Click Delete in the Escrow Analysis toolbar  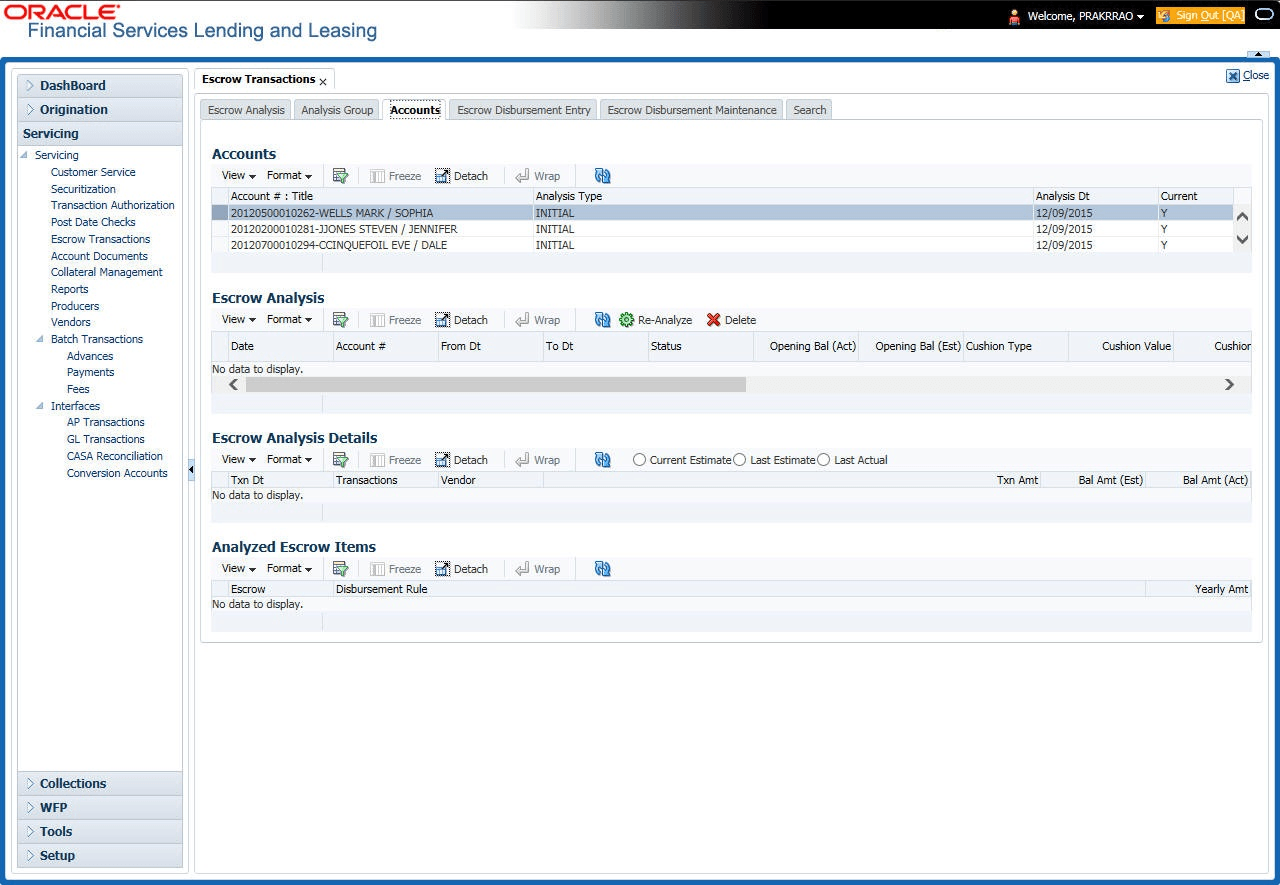click(x=731, y=320)
